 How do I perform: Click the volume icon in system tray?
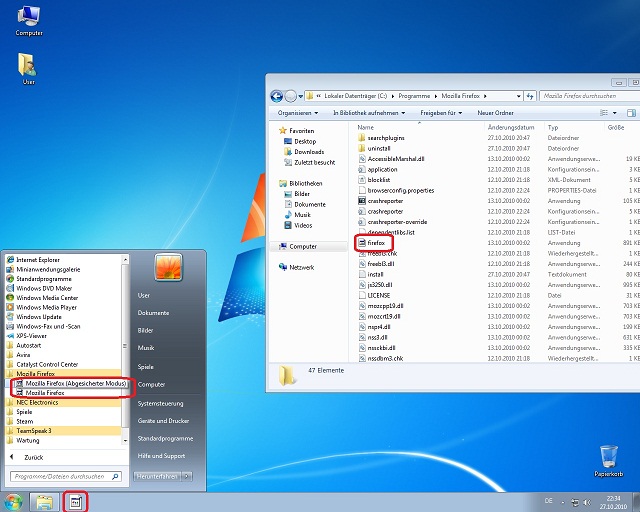click(x=587, y=502)
